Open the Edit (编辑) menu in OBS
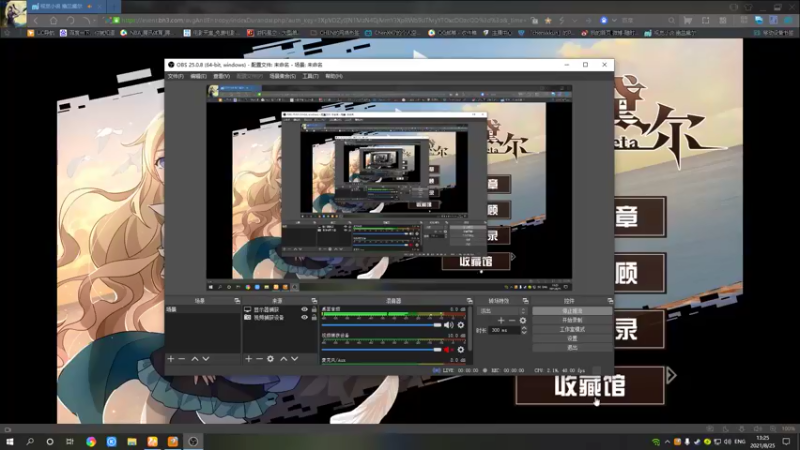The image size is (800, 450). [x=198, y=76]
